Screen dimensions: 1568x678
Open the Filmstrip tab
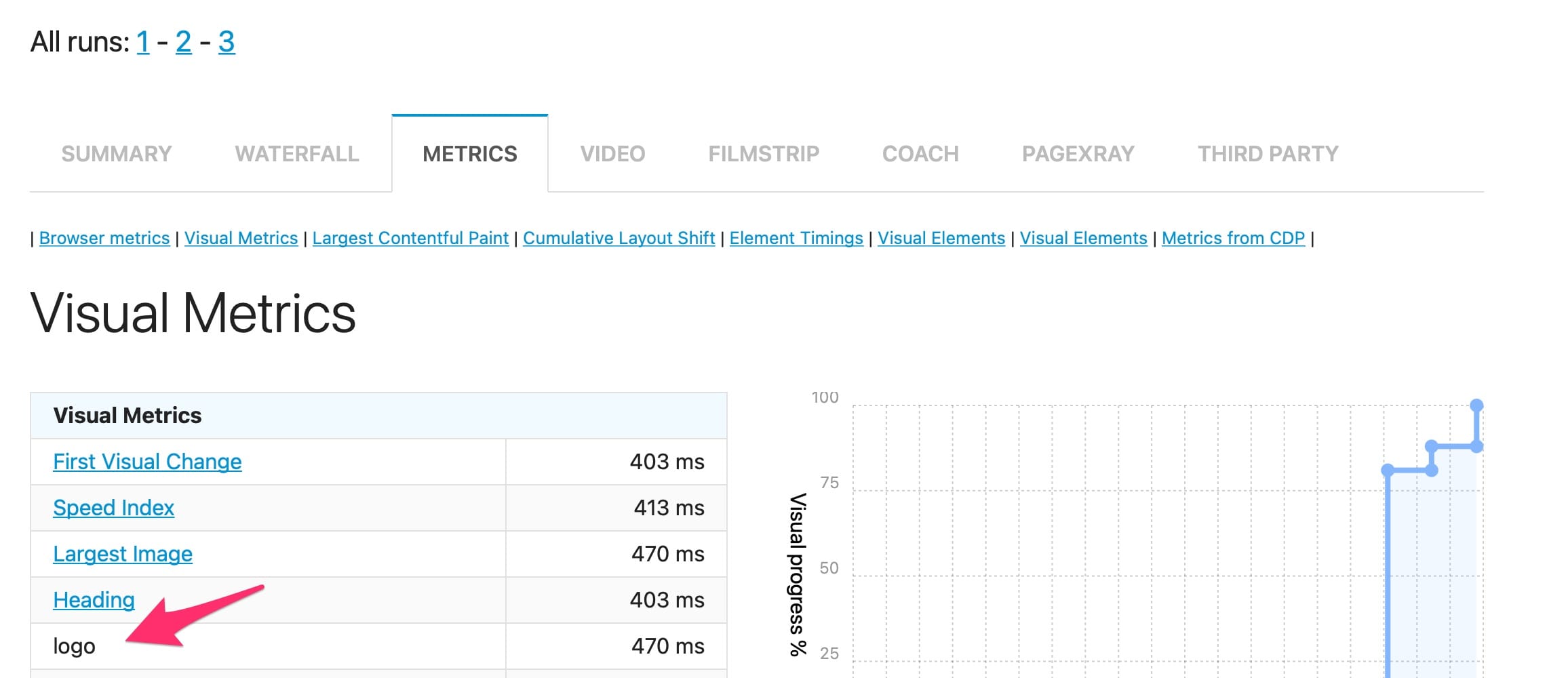click(x=764, y=154)
